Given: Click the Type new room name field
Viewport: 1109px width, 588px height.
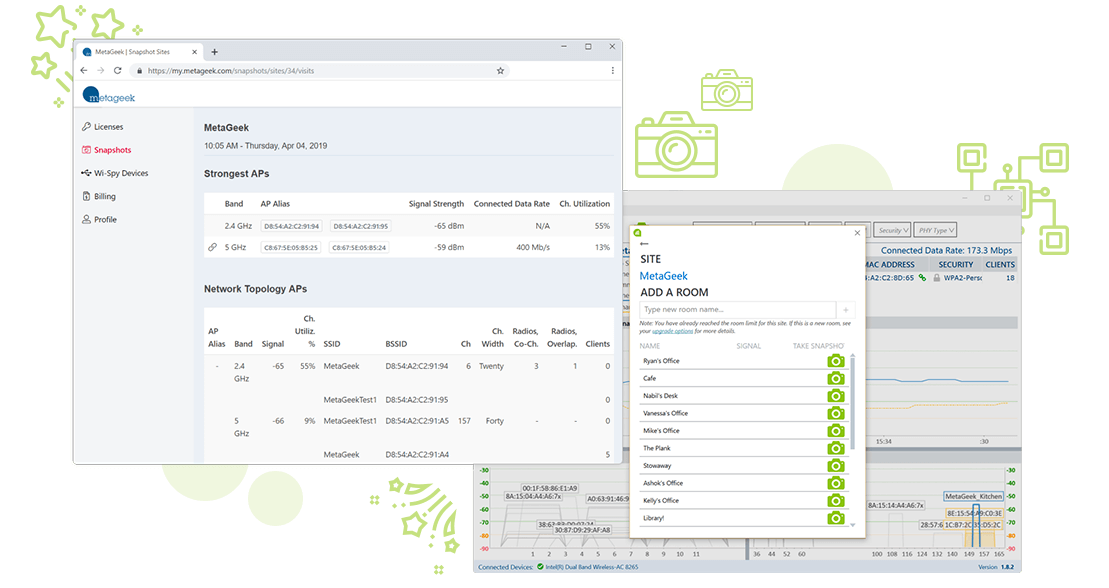Looking at the screenshot, I should 738,310.
